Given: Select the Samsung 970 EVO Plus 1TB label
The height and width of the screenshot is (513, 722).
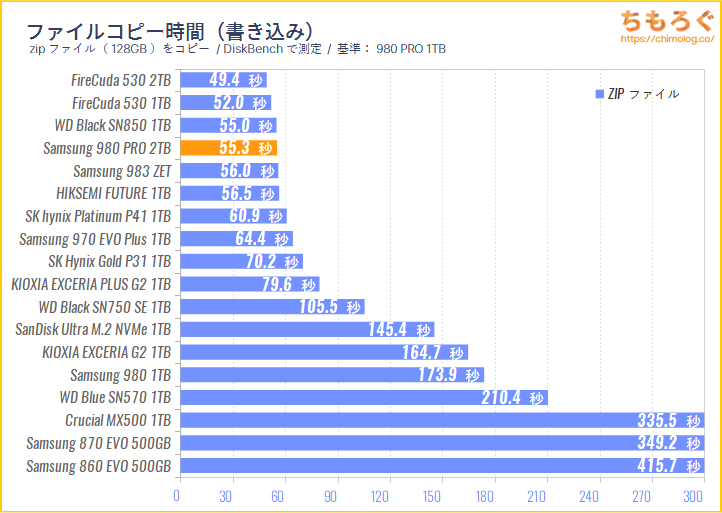Looking at the screenshot, I should 95,239.
